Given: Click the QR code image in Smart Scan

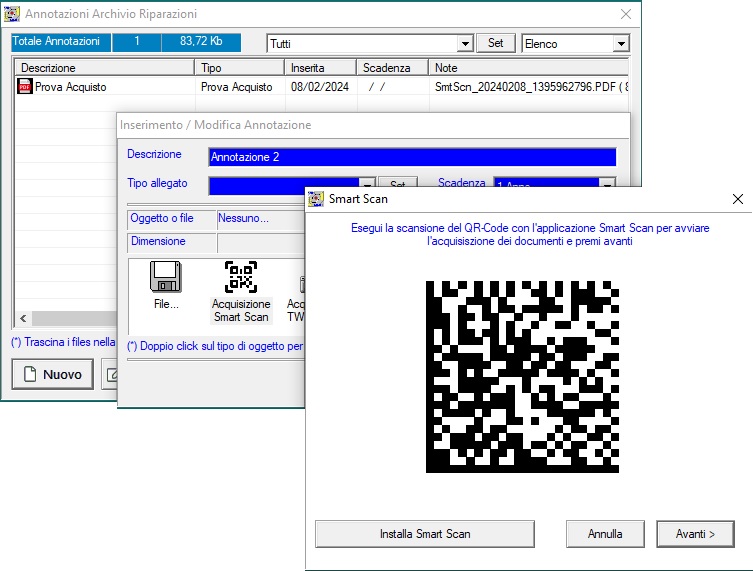Looking at the screenshot, I should pyautogui.click(x=522, y=377).
